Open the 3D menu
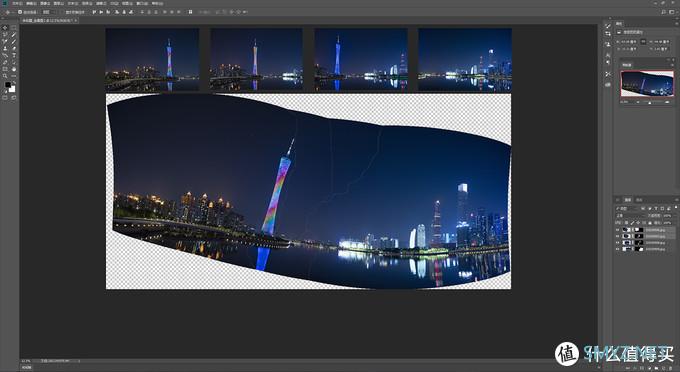 tap(114, 3)
